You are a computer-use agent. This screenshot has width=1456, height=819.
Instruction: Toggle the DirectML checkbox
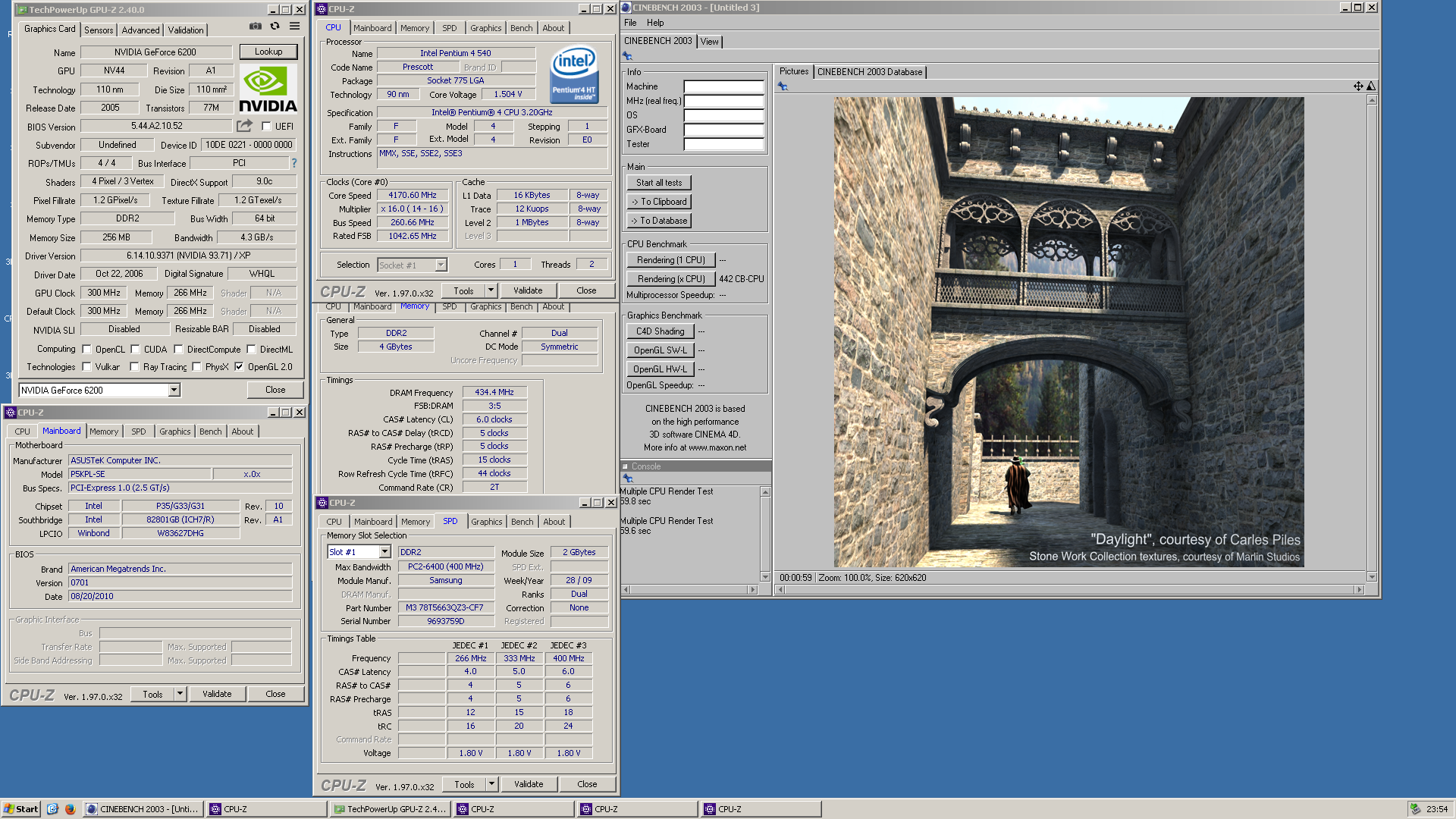pos(251,350)
